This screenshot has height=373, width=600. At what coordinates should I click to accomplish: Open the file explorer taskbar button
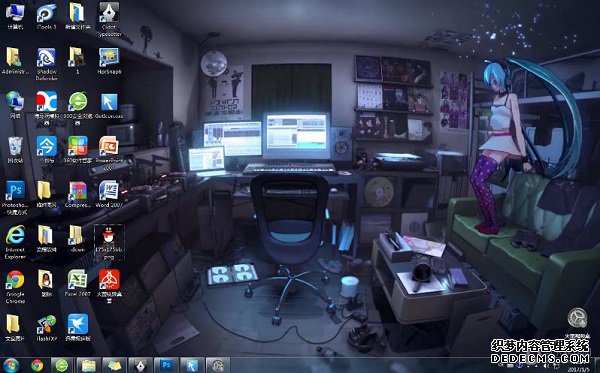coord(88,365)
